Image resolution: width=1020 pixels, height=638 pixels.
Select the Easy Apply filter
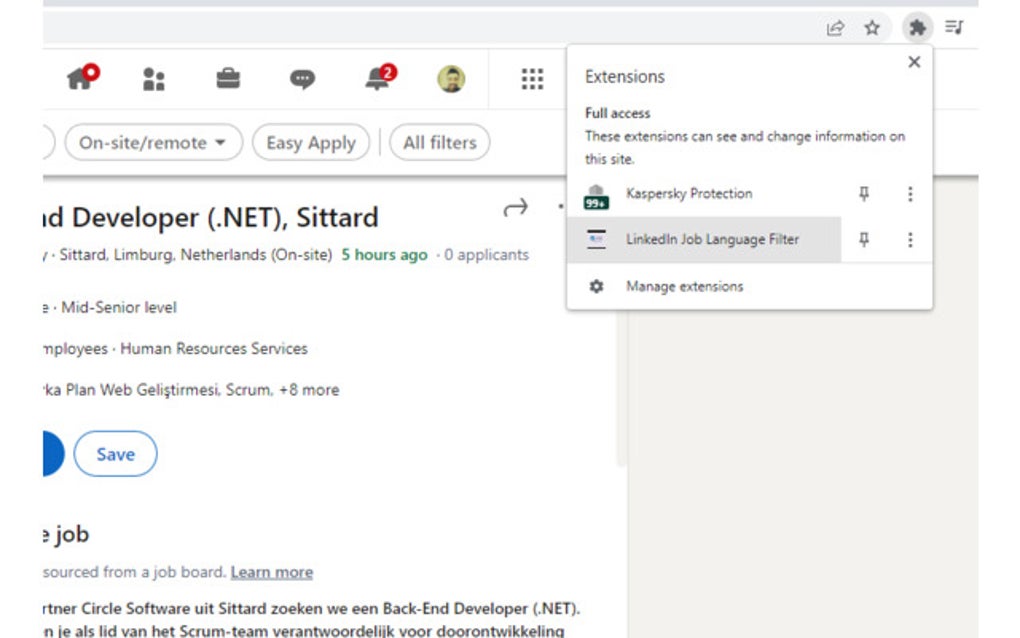311,142
